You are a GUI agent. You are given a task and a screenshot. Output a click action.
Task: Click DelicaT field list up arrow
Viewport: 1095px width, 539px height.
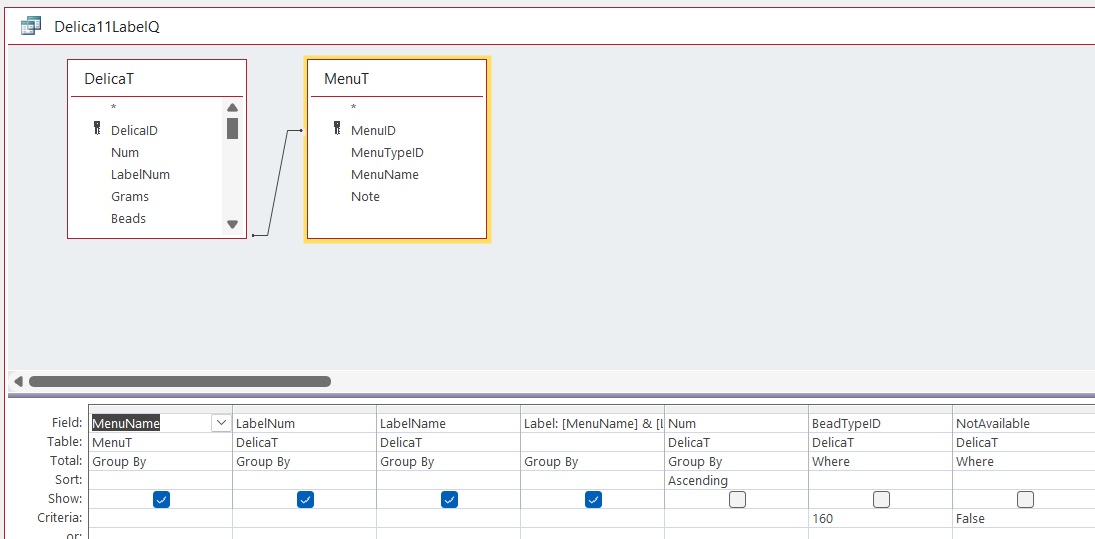(x=233, y=108)
